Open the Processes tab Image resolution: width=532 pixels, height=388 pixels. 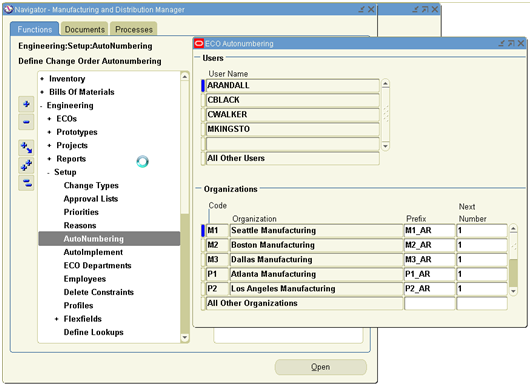[134, 30]
